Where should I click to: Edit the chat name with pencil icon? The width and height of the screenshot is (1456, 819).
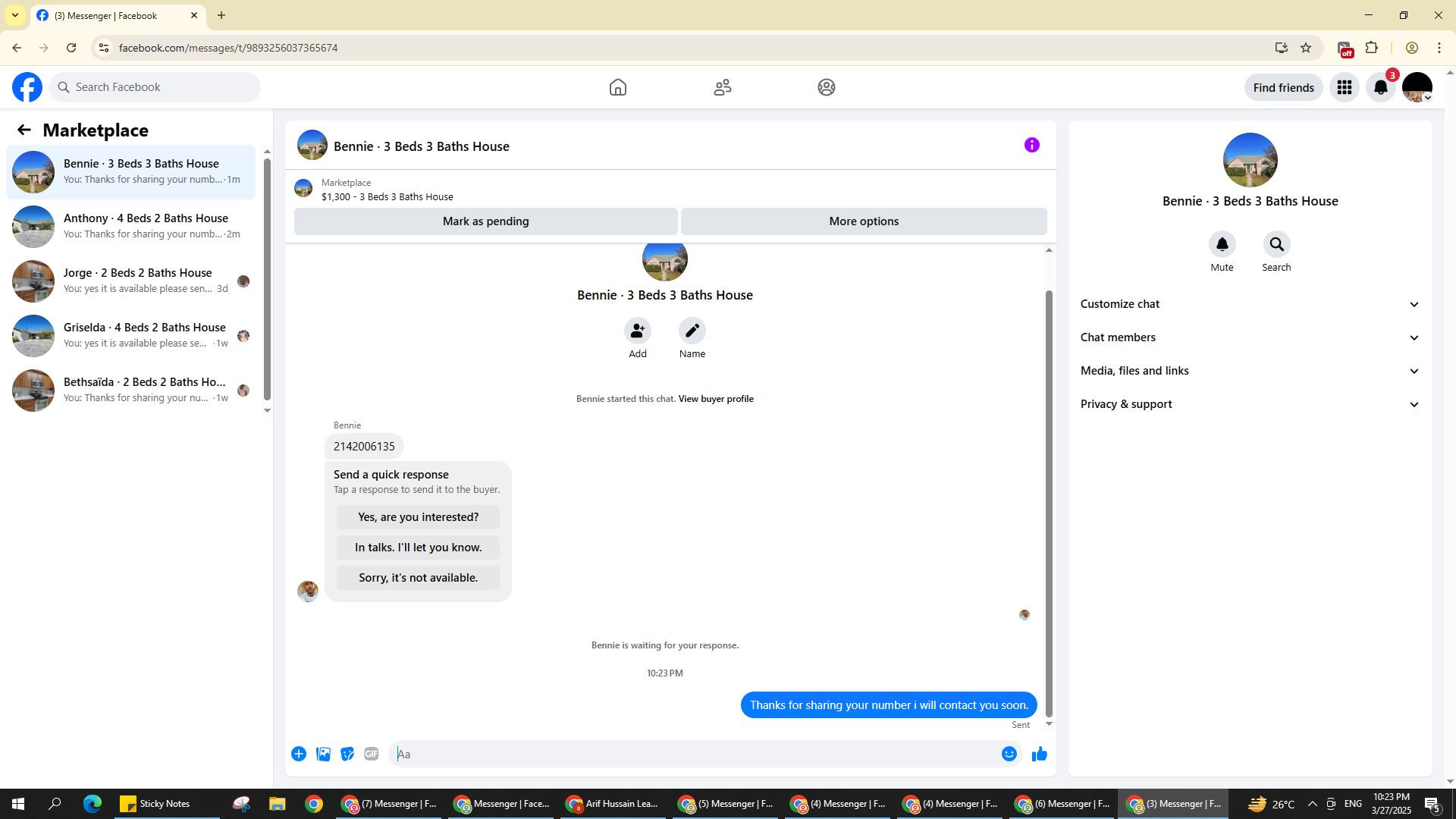point(692,331)
